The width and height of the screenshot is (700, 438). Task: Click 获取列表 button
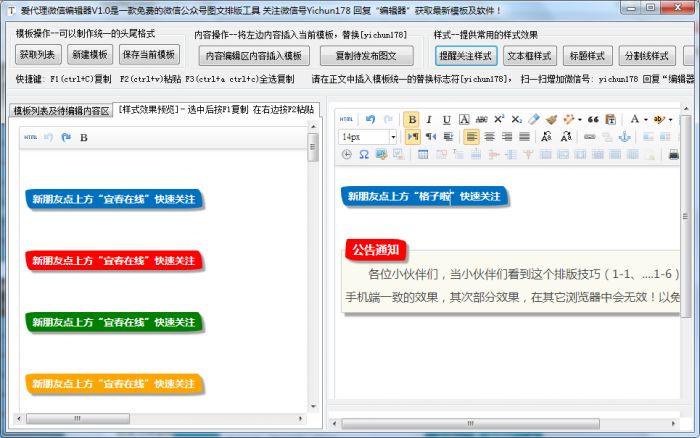pos(38,54)
